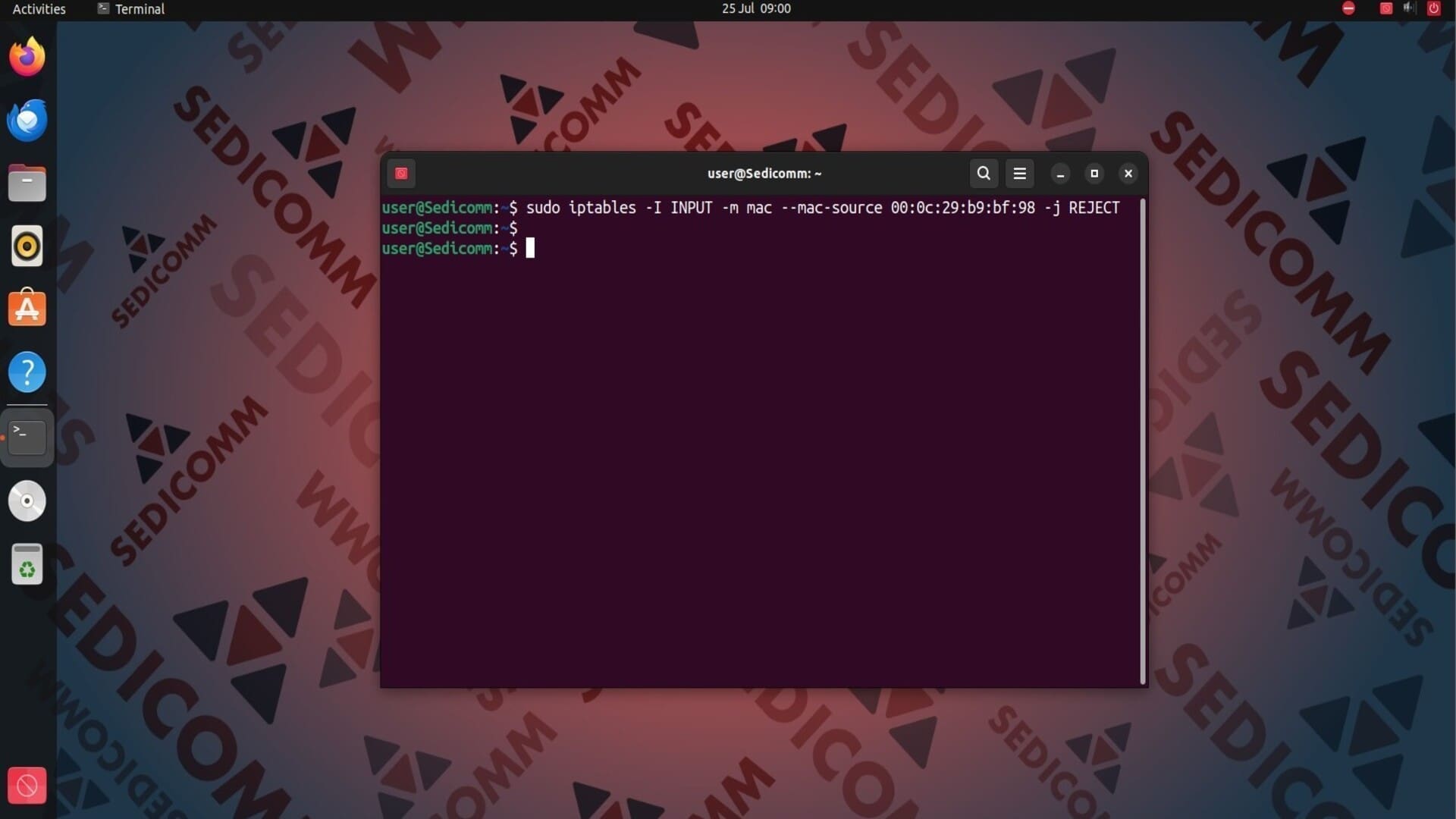Click the Terminal dock icon
Viewport: 1456px width, 819px height.
coord(27,438)
